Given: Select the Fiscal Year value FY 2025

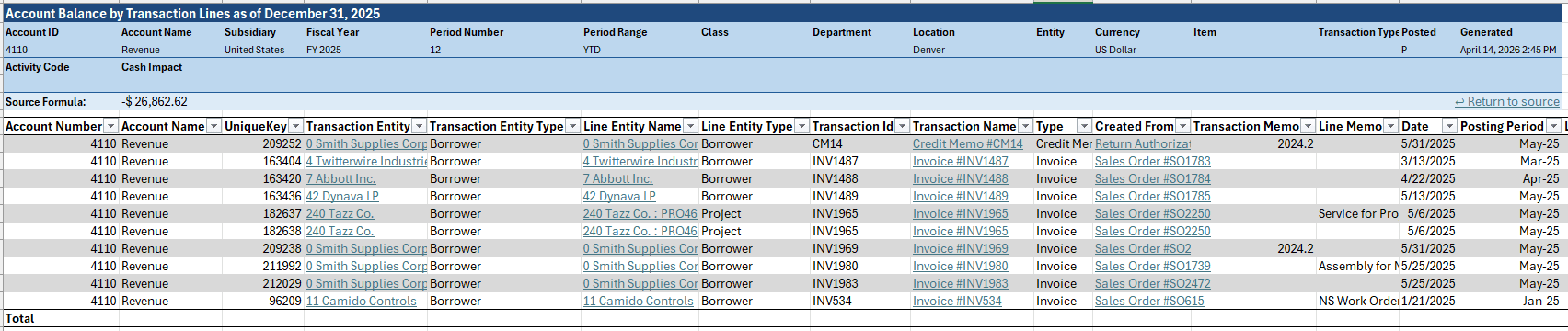Looking at the screenshot, I should tap(324, 50).
